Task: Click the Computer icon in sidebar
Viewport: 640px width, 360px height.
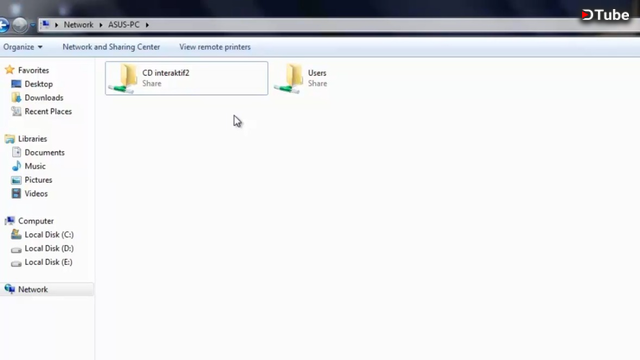Action: tap(10, 221)
